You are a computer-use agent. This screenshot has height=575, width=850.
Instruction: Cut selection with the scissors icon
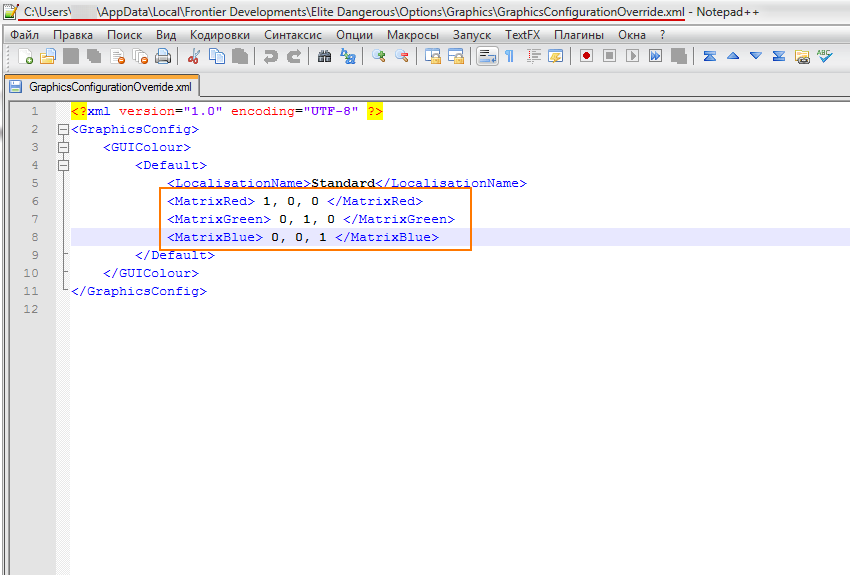tap(194, 56)
